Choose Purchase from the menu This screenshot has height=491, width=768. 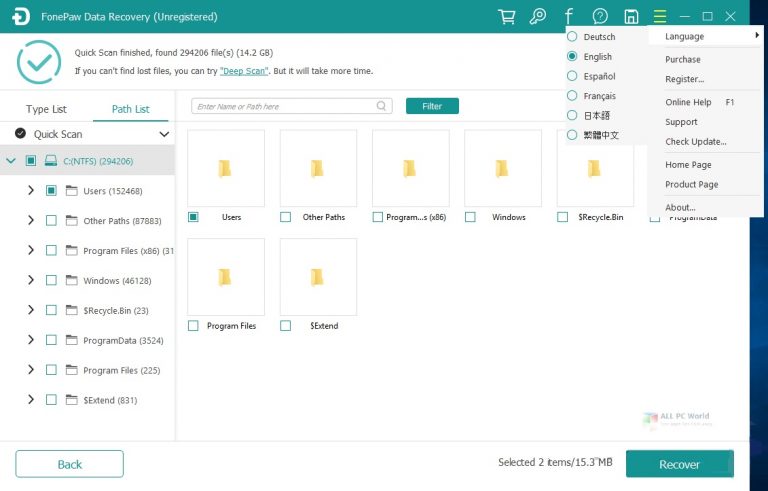683,59
